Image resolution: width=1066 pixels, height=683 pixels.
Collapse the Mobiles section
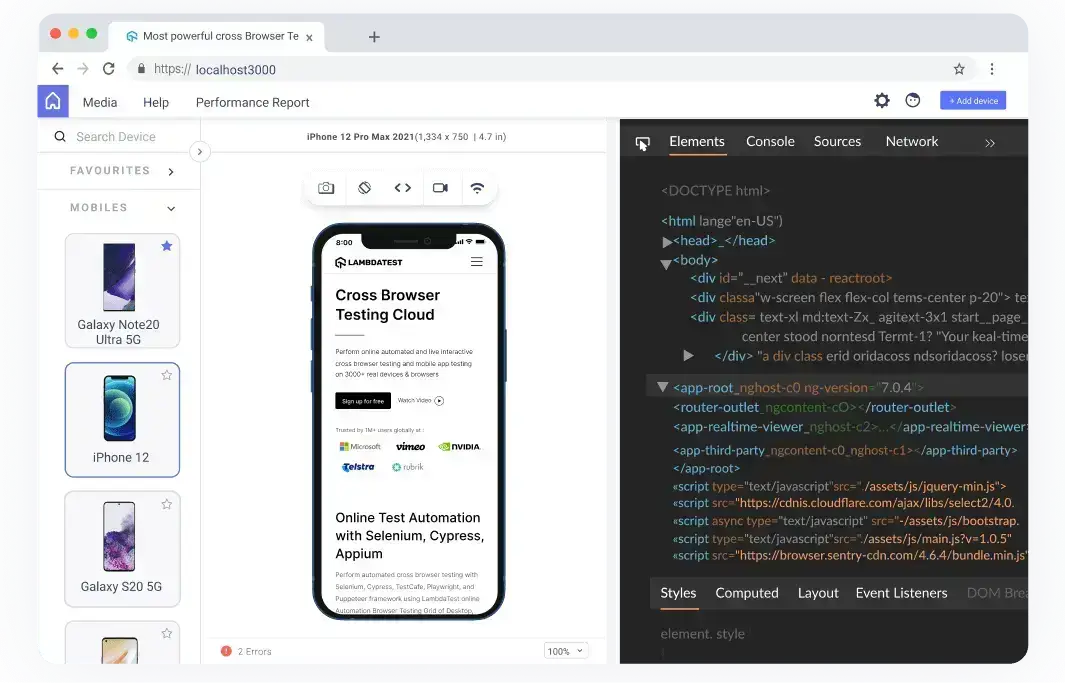171,209
